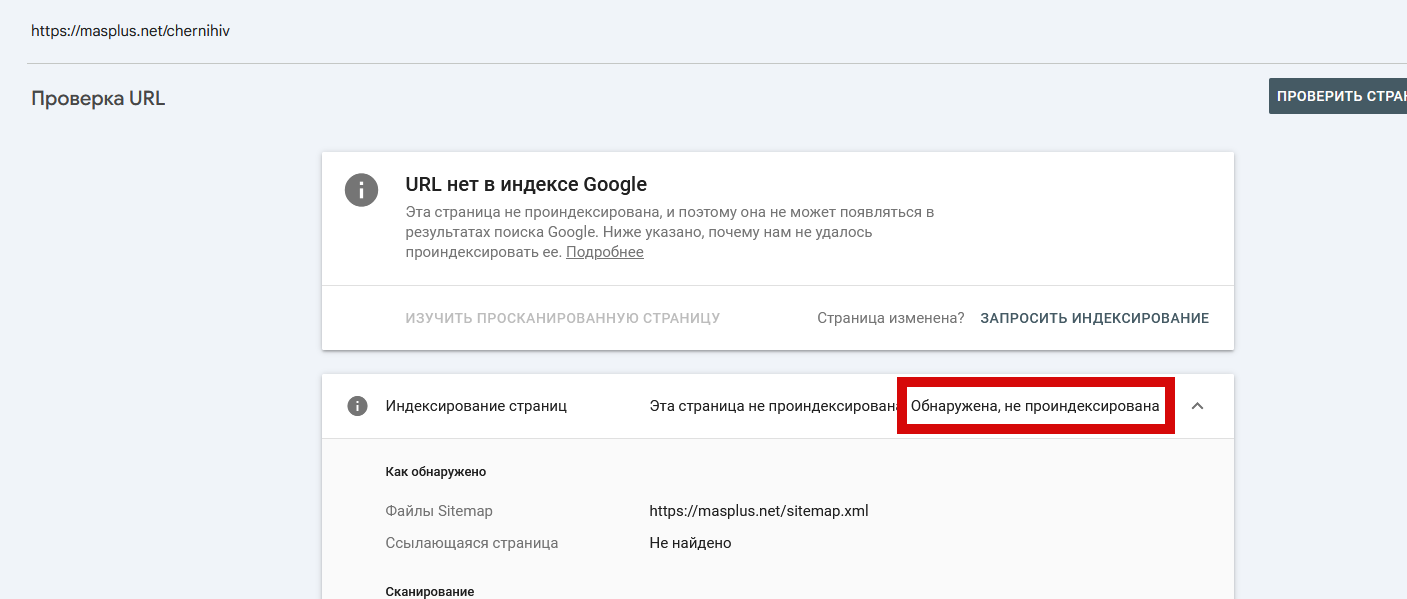
Task: Click the "Не найдено" referring page value
Action: (x=690, y=543)
